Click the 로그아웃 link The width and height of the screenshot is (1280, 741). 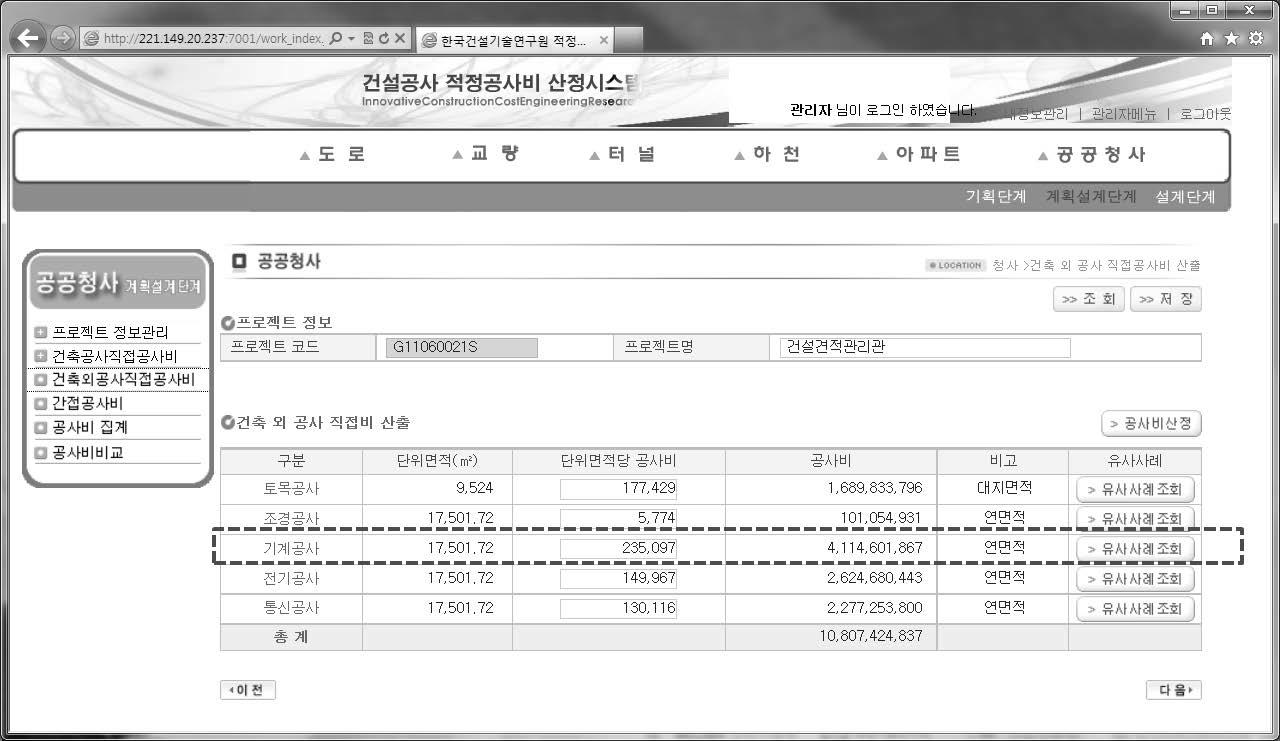[1205, 114]
